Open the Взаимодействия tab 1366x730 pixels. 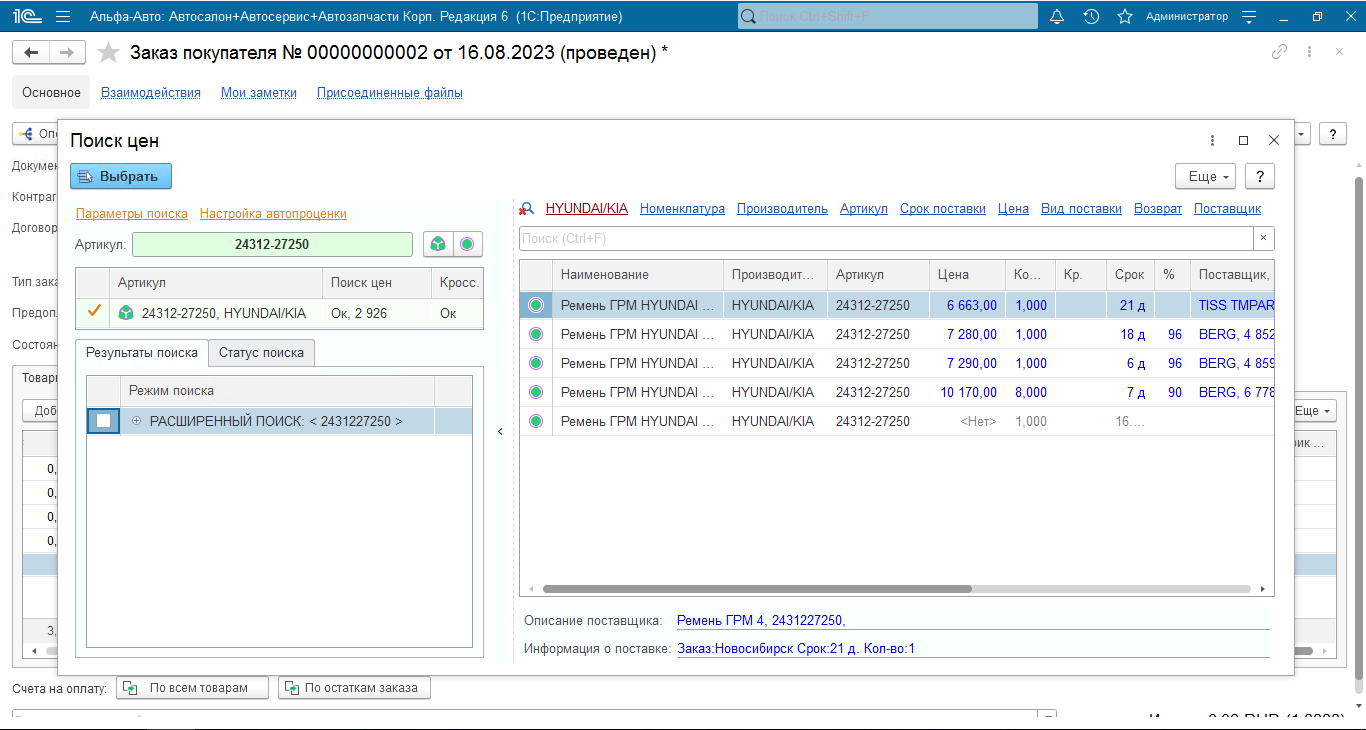coord(151,92)
